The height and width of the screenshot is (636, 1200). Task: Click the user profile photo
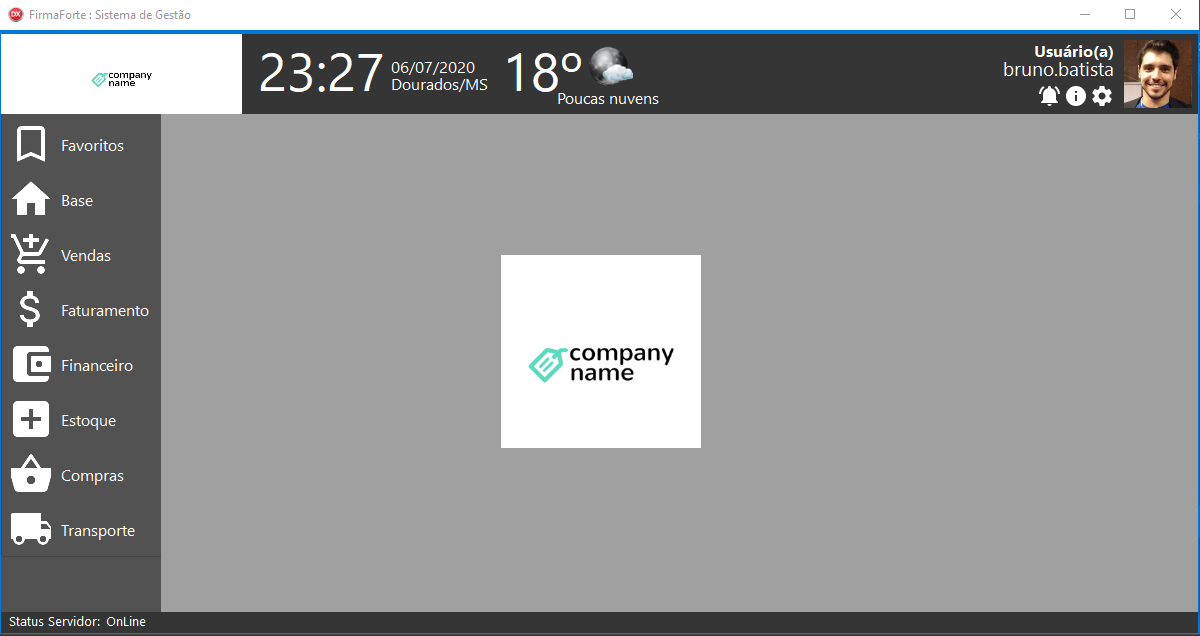[x=1158, y=74]
